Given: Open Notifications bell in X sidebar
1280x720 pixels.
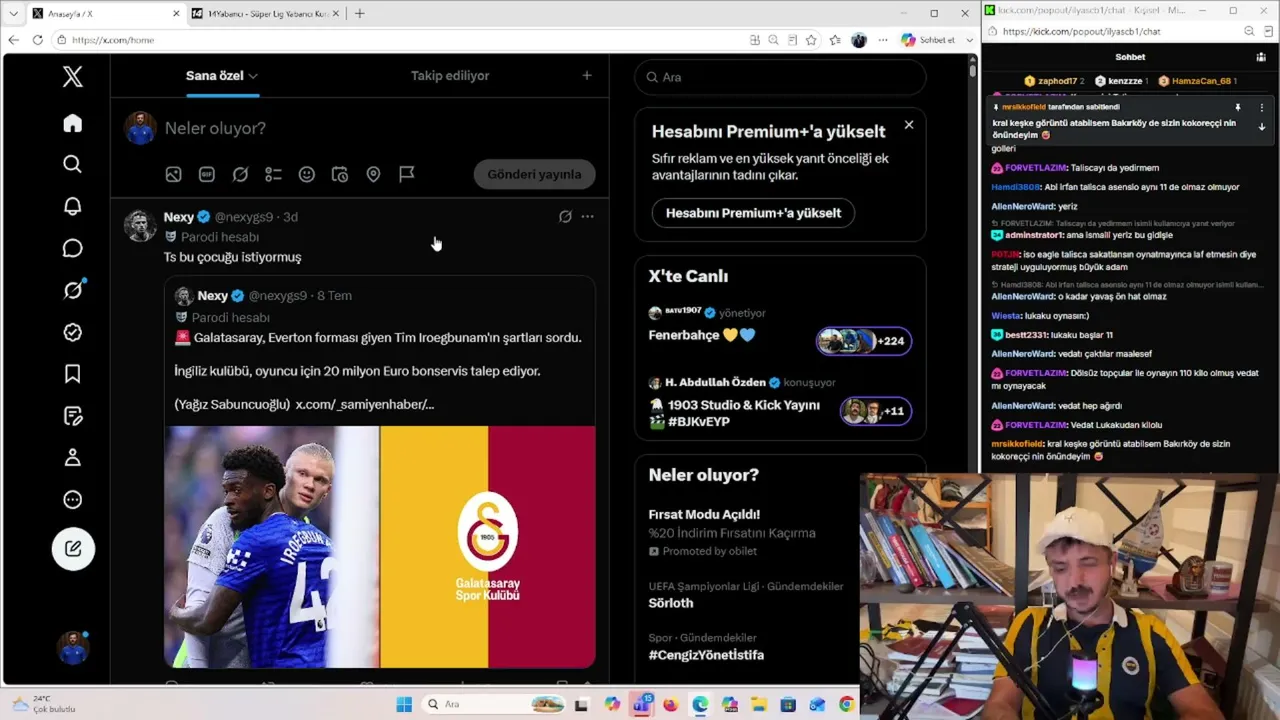Looking at the screenshot, I should tap(73, 206).
